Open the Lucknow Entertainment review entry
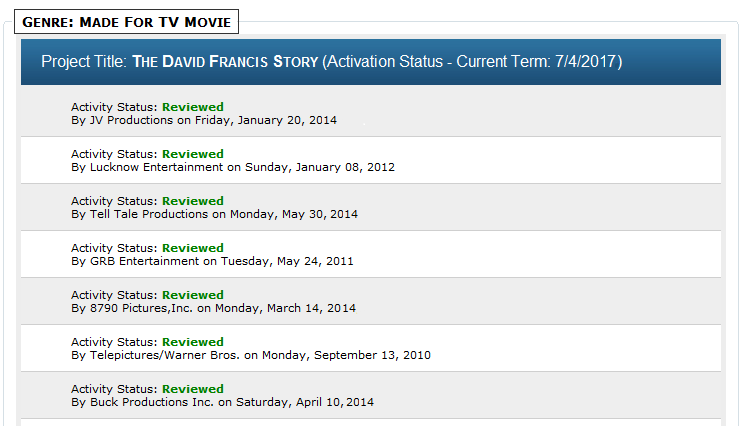This screenshot has width=743, height=426. pyautogui.click(x=371, y=160)
